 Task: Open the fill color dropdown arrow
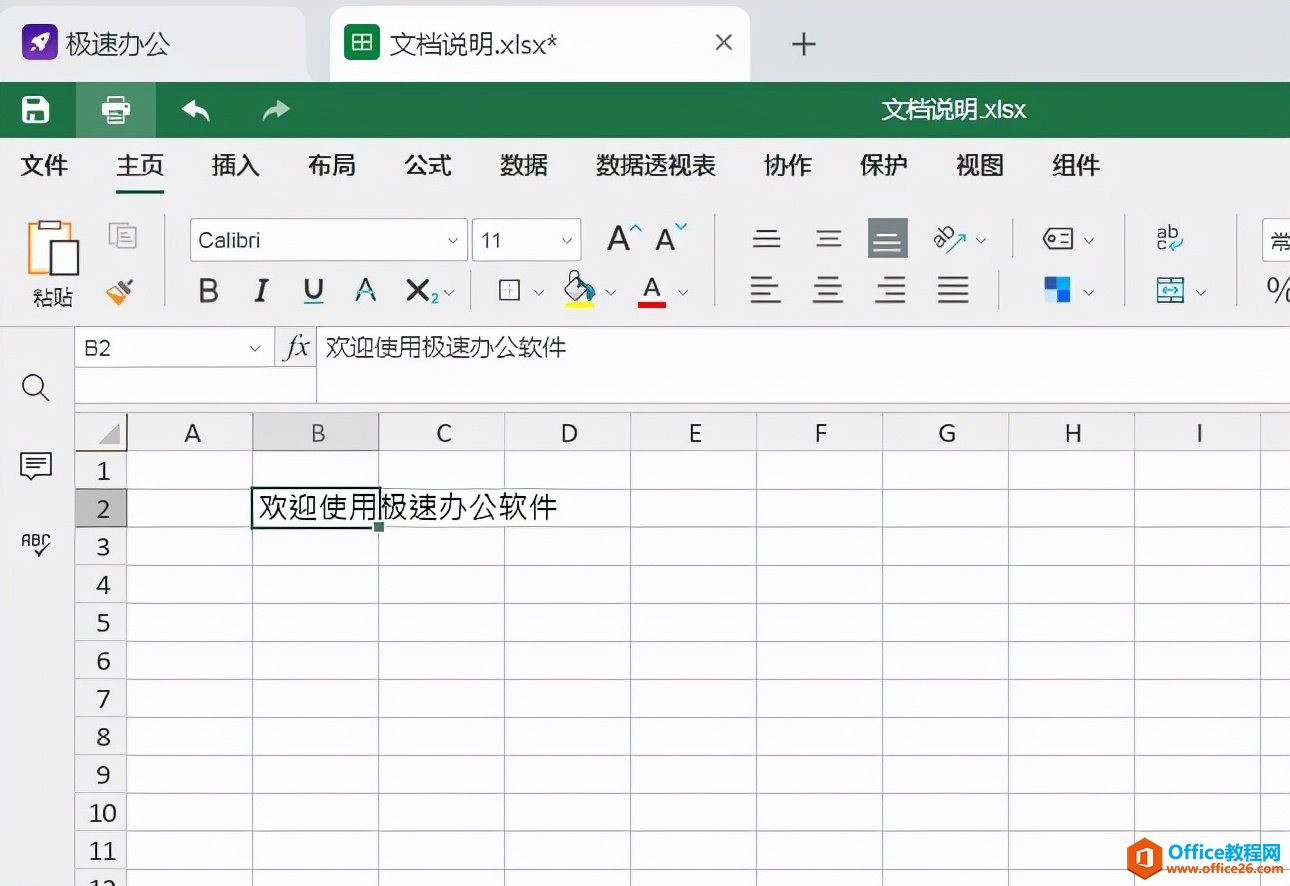click(611, 293)
